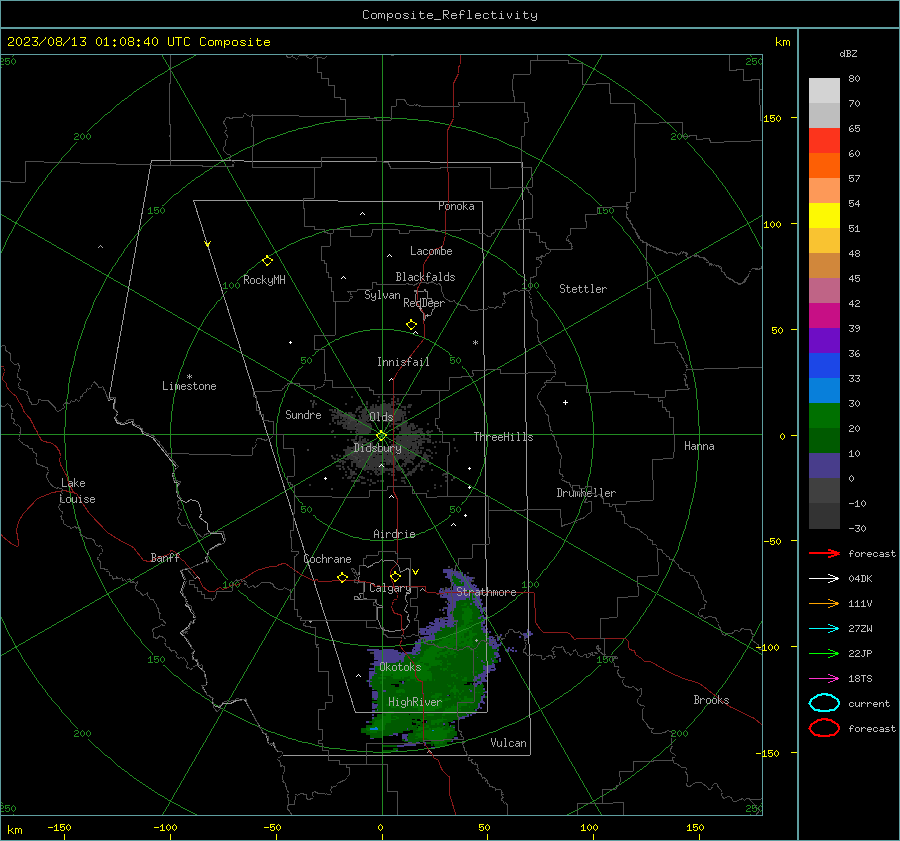Image resolution: width=900 pixels, height=841 pixels.
Task: Click the RockyMH label
Action: (x=264, y=280)
